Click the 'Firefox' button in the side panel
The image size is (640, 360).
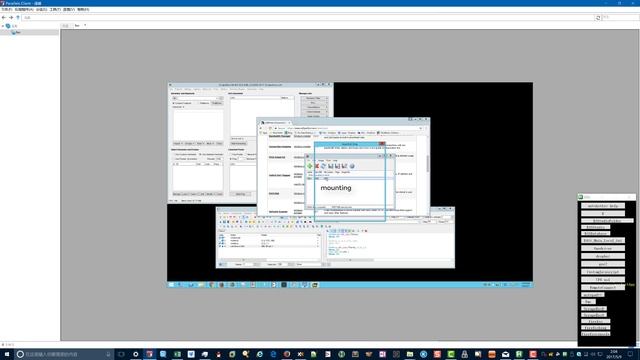pyautogui.click(x=596, y=321)
